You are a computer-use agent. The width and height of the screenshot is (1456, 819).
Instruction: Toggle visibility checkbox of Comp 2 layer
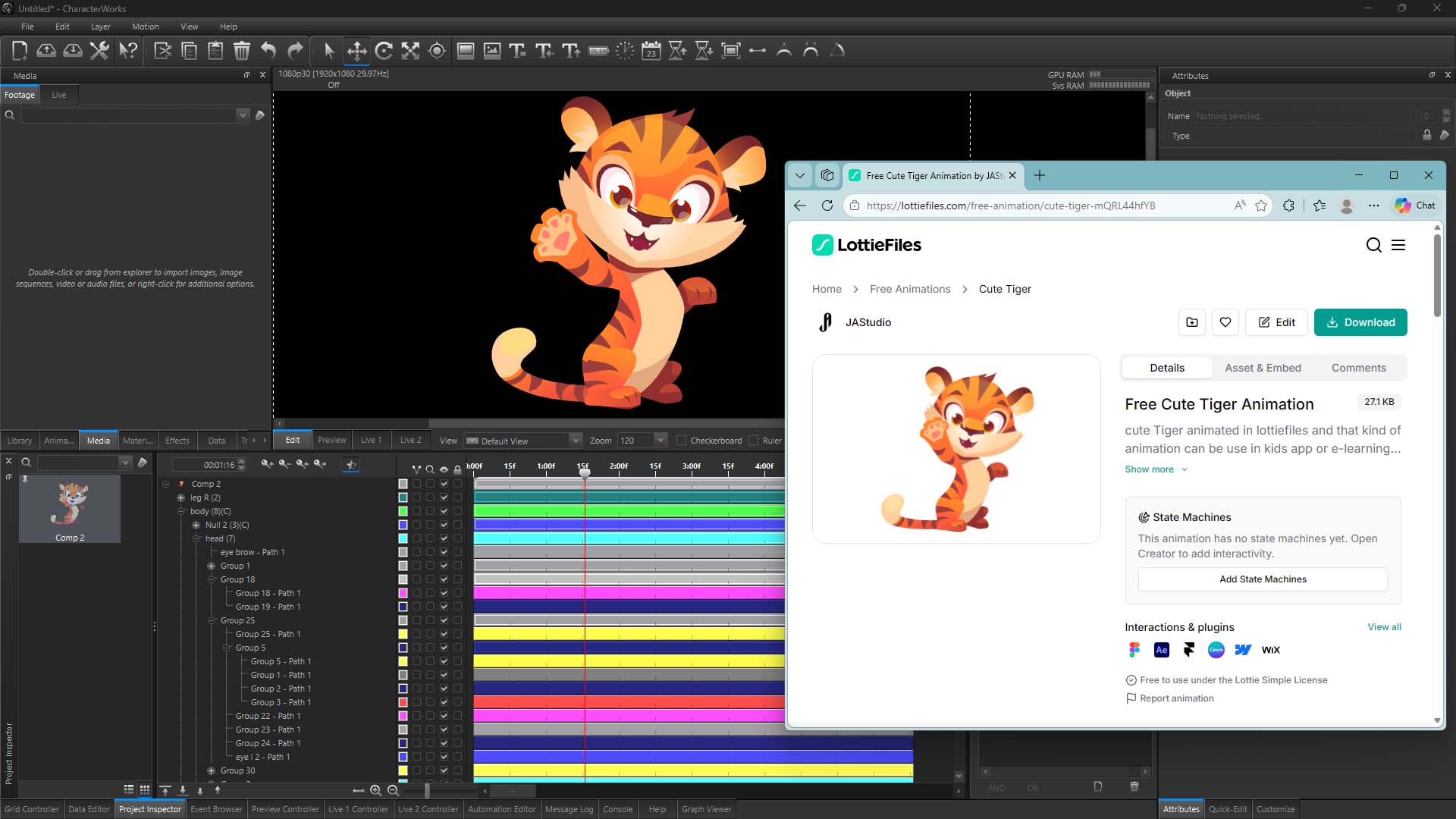444,484
